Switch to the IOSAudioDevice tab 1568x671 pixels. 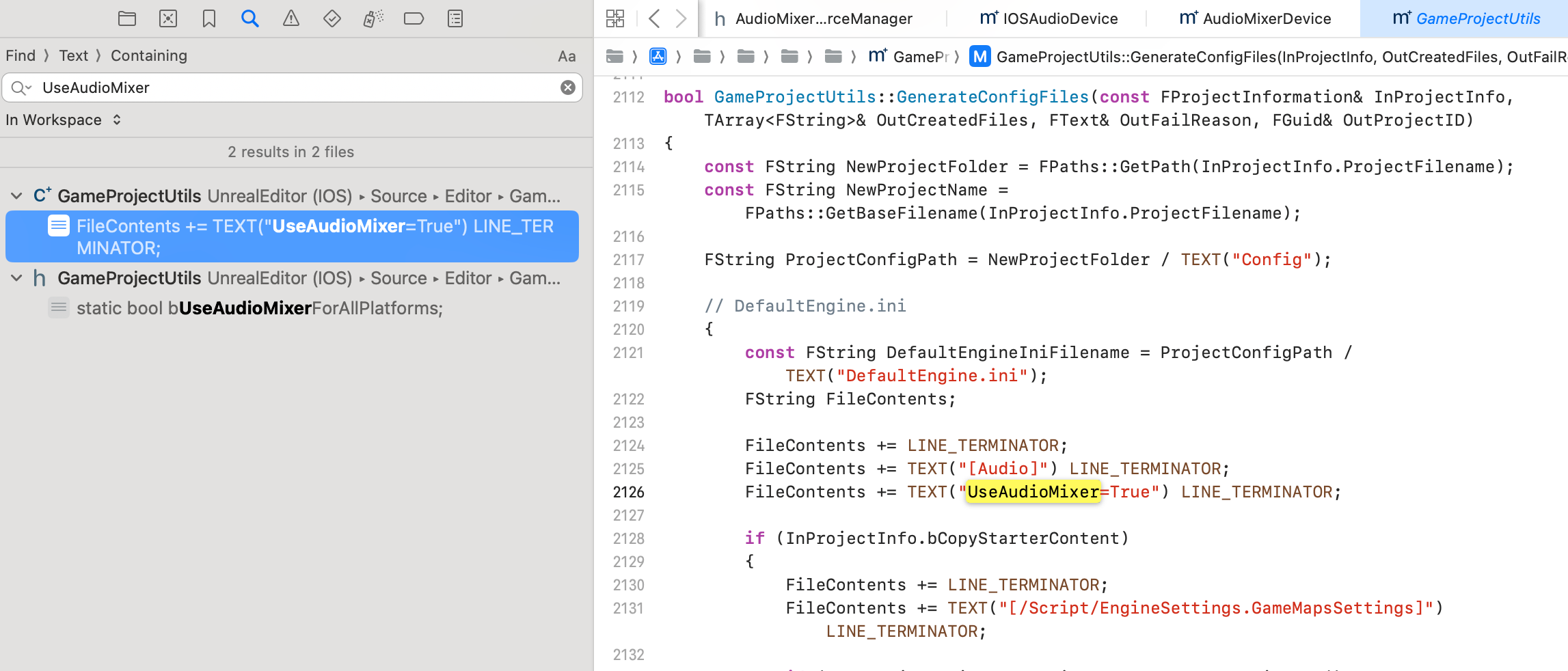coord(1049,18)
